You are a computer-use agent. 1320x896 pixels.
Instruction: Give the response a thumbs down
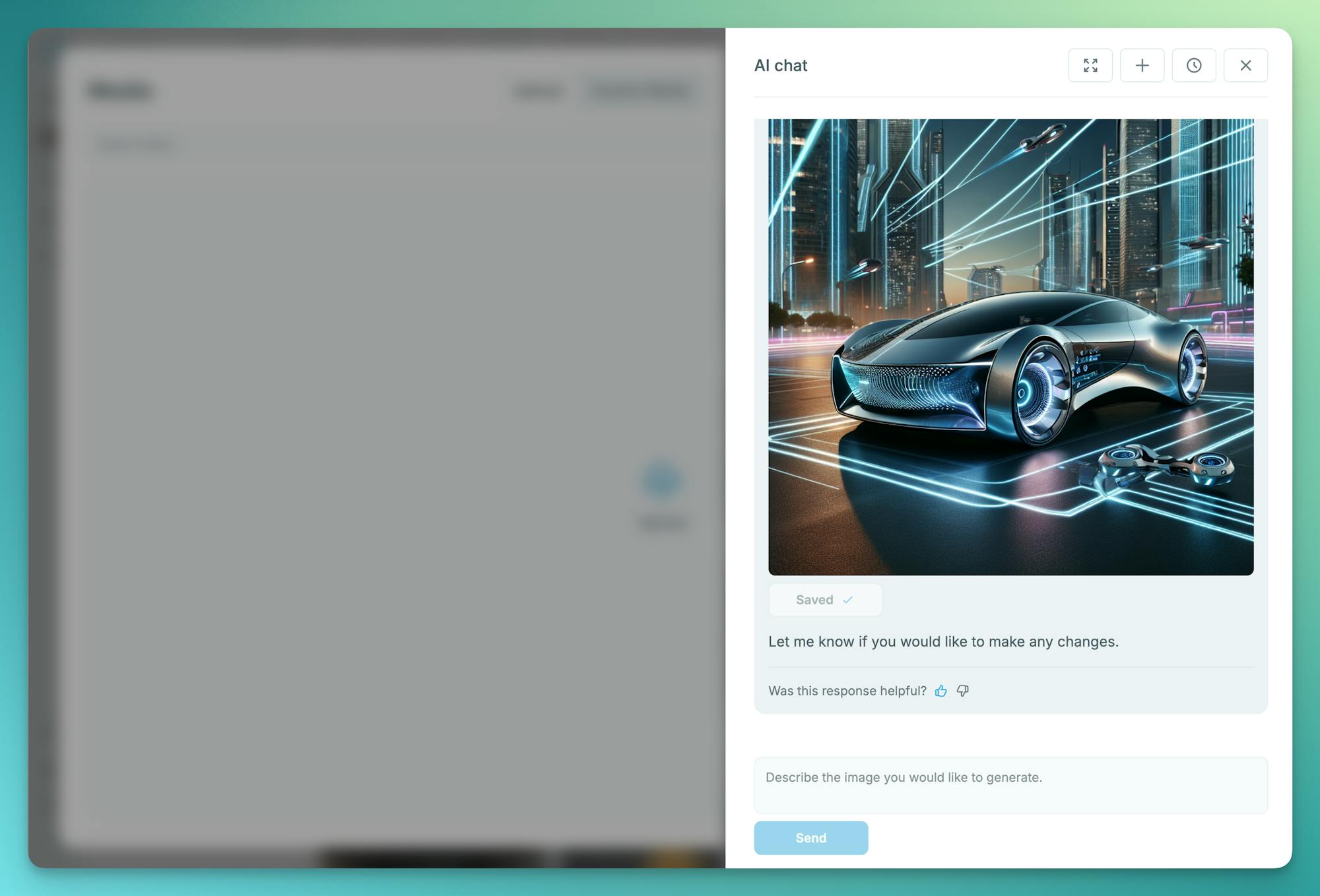click(x=963, y=691)
